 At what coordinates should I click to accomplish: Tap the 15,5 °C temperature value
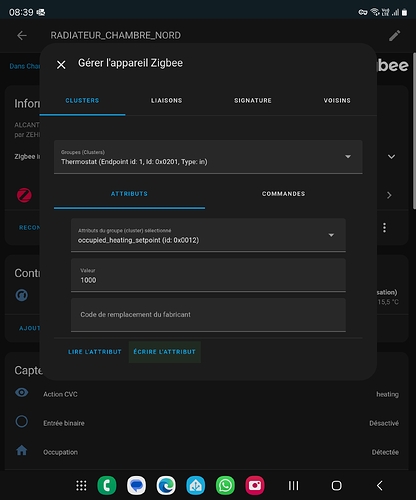(x=388, y=302)
